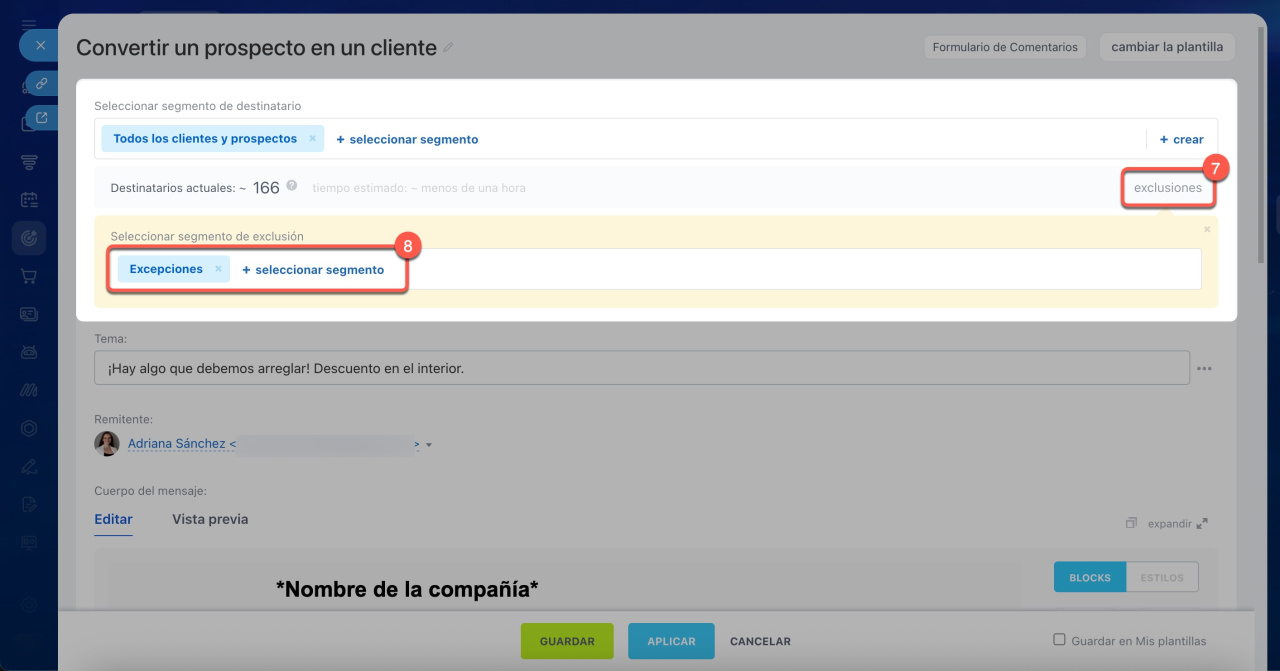Toggle the 'exclusiones' expander
The height and width of the screenshot is (671, 1280).
[x=1167, y=187]
